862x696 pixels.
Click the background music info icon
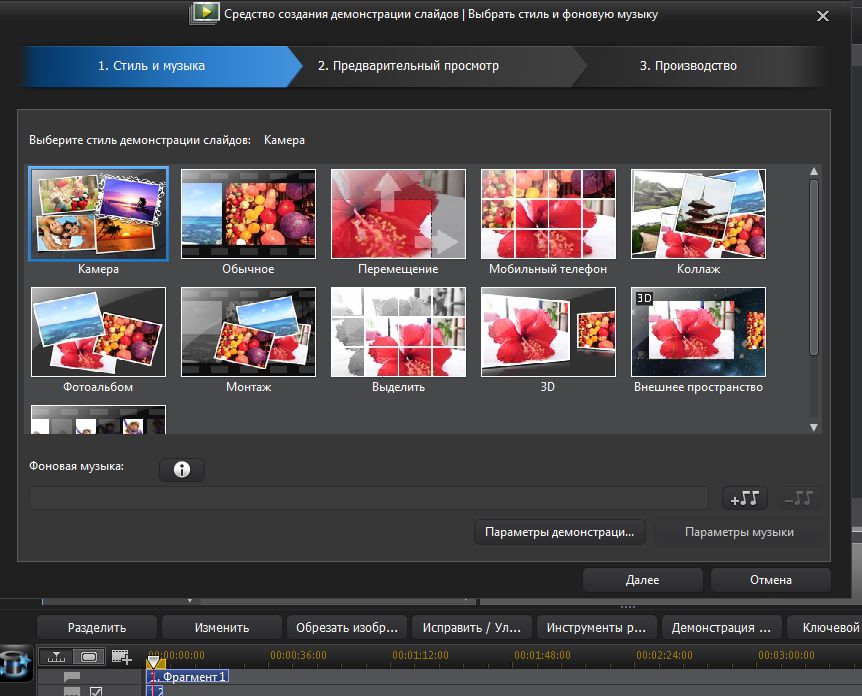tap(181, 470)
